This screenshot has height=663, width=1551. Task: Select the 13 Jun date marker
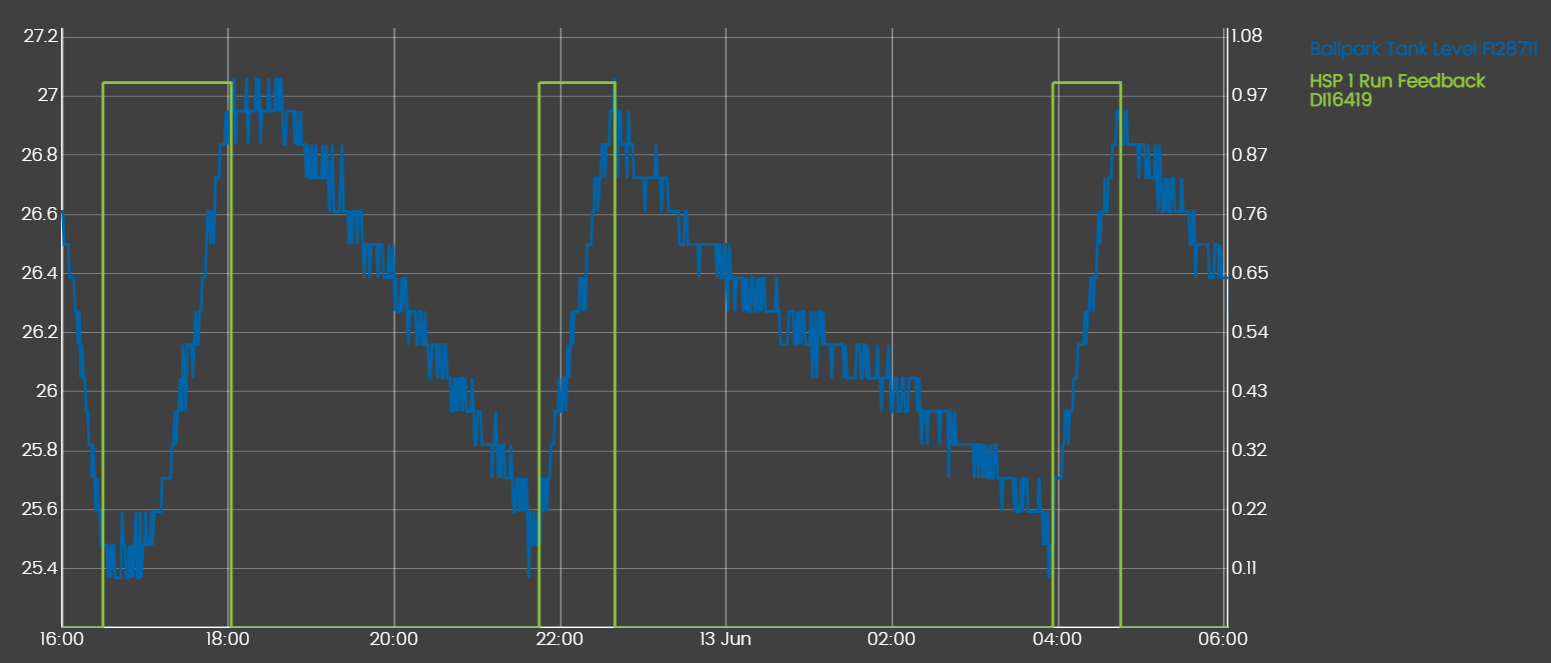coord(726,639)
